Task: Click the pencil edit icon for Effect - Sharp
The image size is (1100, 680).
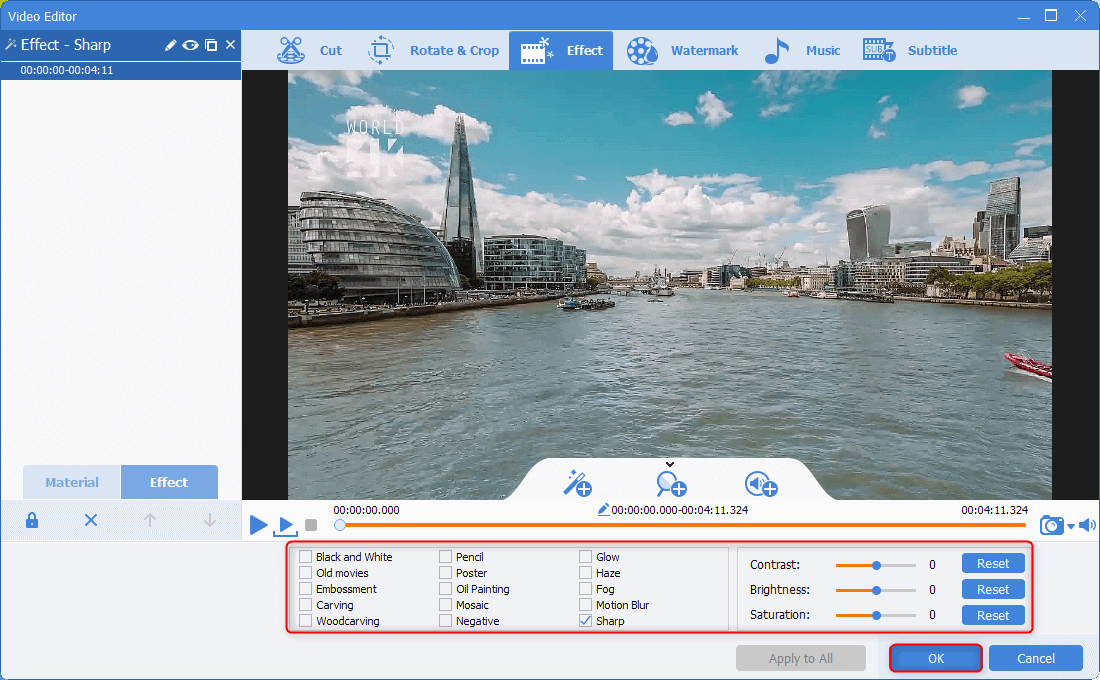Action: coord(170,45)
